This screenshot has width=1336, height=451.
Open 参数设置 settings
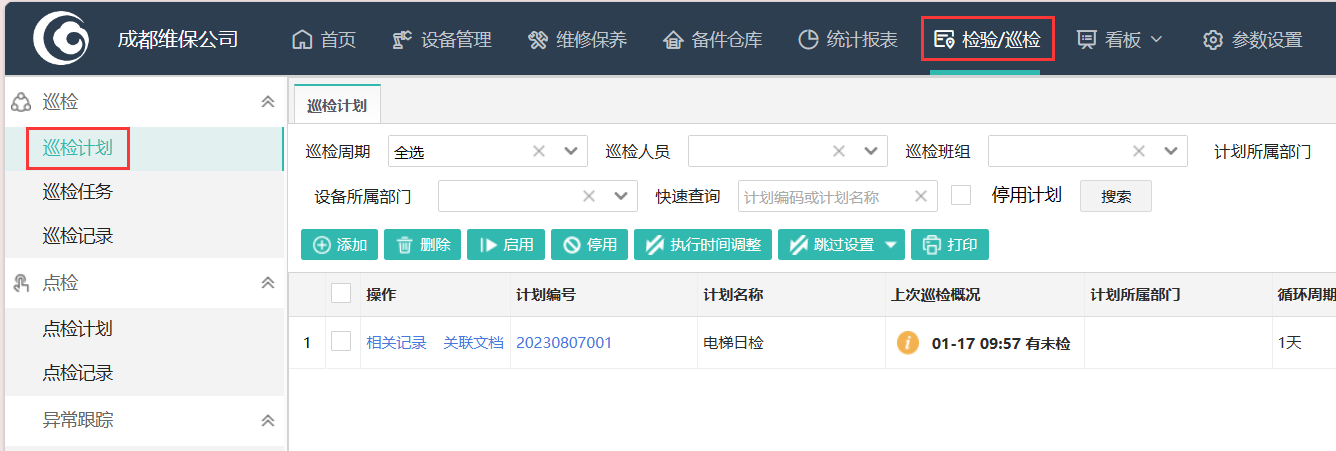pos(1252,40)
